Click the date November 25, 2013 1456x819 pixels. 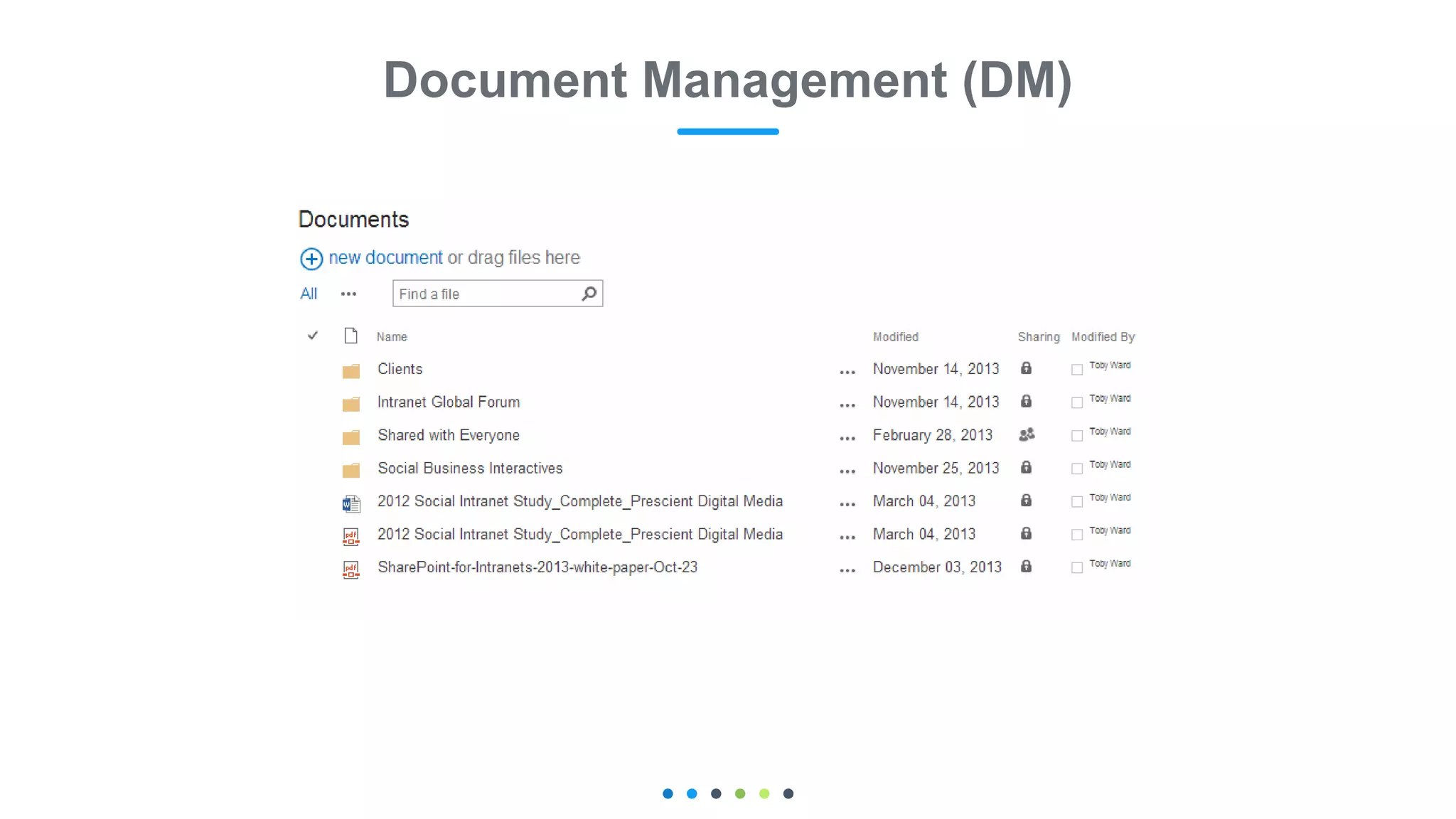coord(936,469)
